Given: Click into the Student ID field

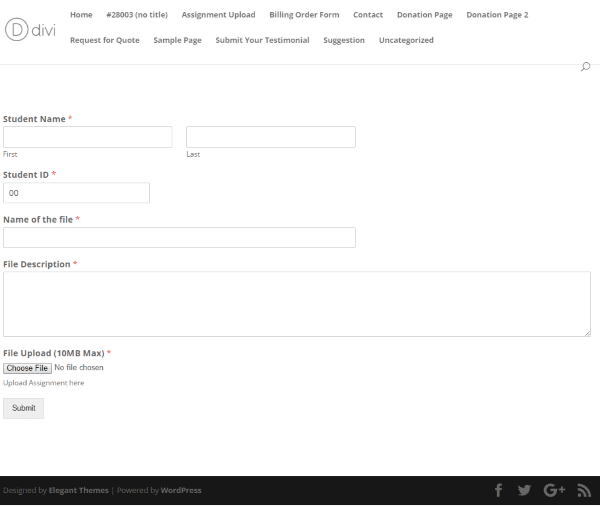Looking at the screenshot, I should (77, 193).
